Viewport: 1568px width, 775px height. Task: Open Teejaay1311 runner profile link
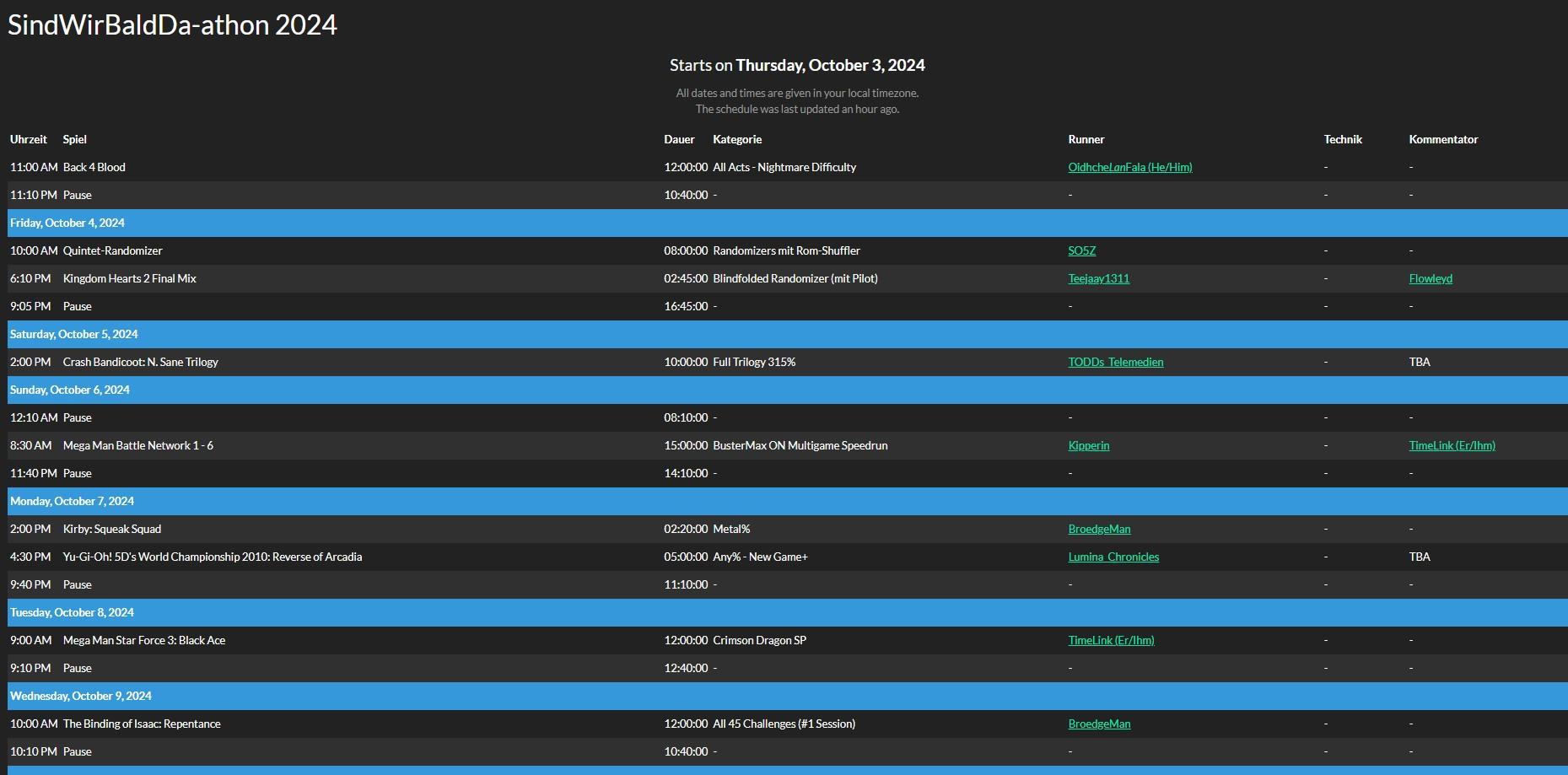[1098, 278]
